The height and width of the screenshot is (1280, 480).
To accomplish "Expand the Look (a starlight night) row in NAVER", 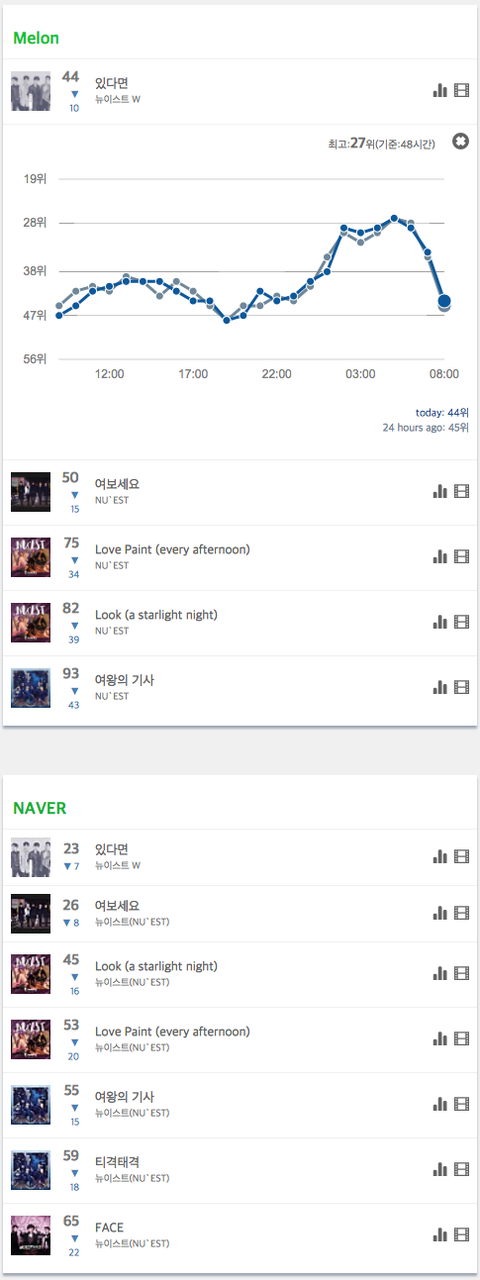I will 240,974.
